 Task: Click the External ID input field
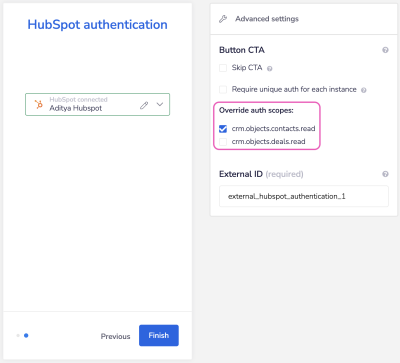[x=304, y=196]
